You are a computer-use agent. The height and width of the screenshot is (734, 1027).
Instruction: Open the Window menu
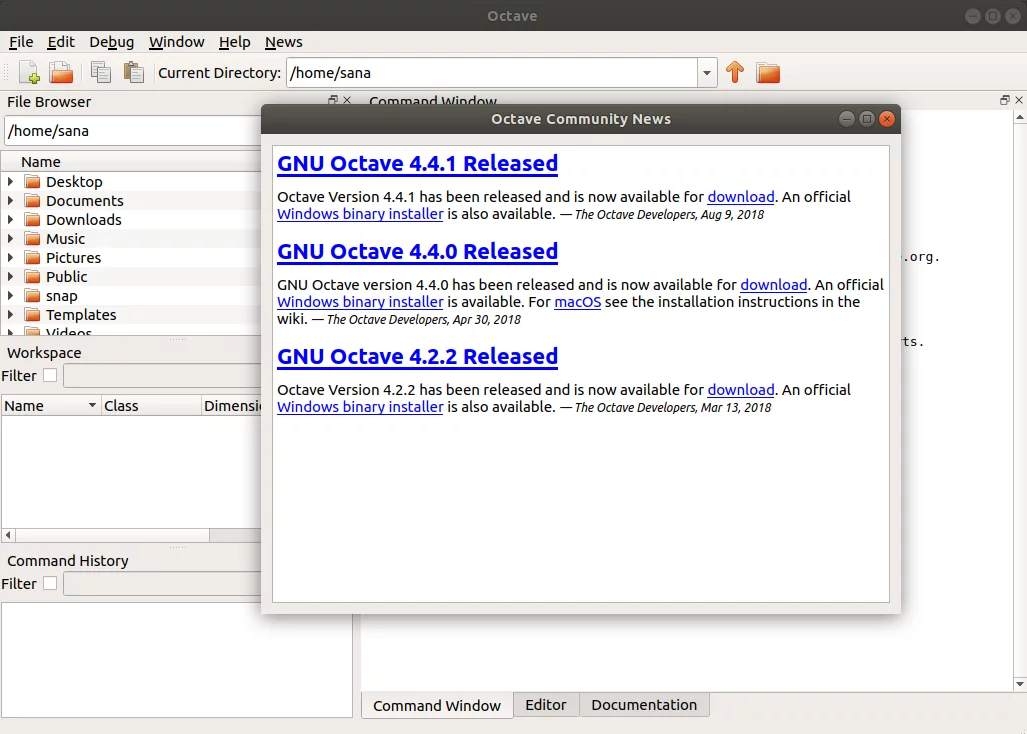click(177, 42)
